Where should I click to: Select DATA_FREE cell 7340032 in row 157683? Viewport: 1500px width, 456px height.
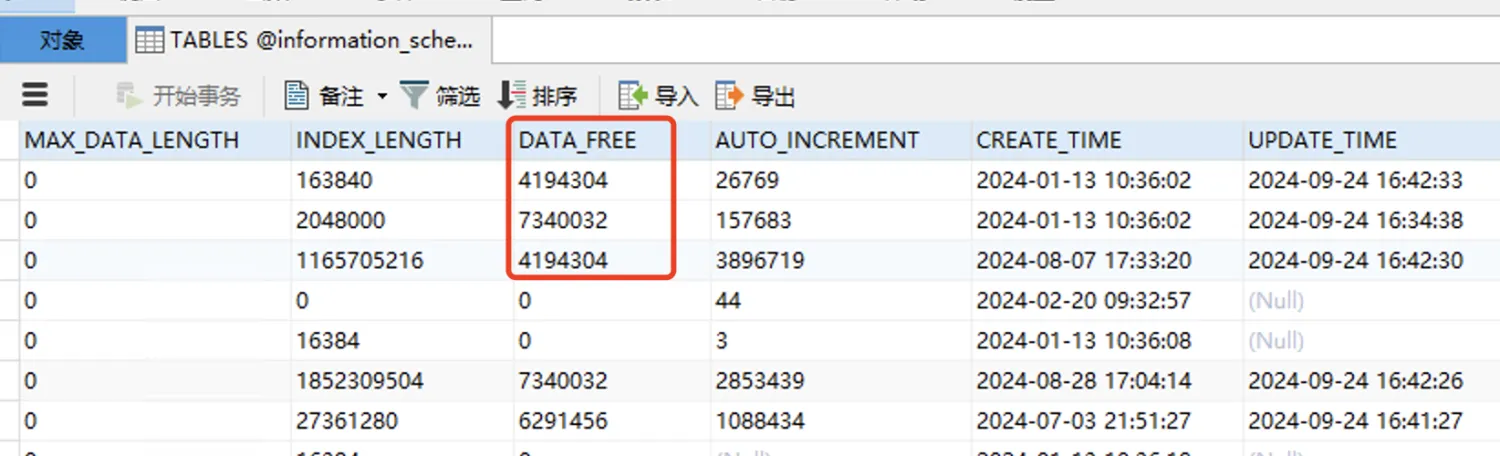(612, 220)
